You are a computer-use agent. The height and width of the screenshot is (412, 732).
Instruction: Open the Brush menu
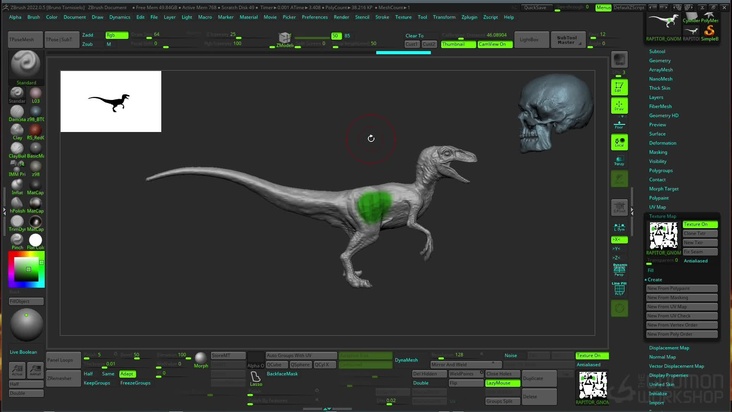point(33,17)
